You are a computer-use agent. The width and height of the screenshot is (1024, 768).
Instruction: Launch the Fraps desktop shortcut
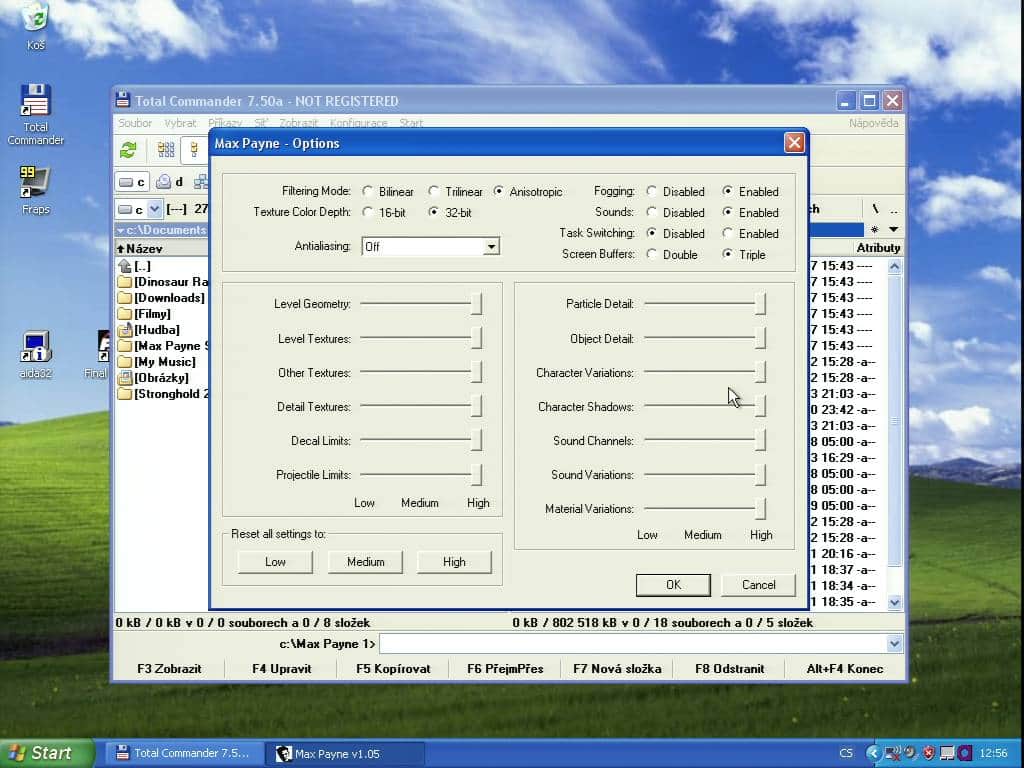(x=35, y=189)
